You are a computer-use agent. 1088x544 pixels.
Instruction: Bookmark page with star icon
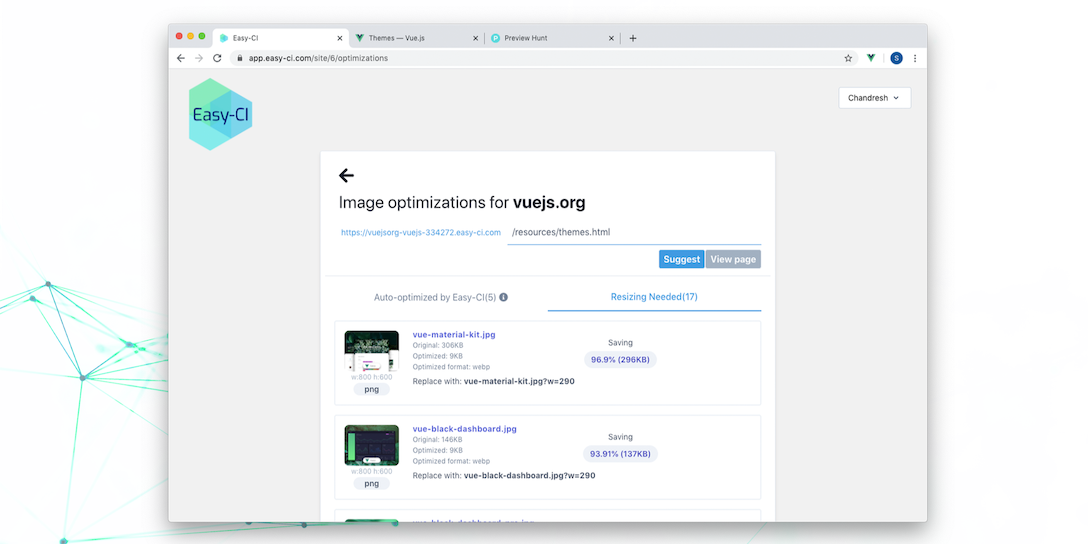point(848,58)
